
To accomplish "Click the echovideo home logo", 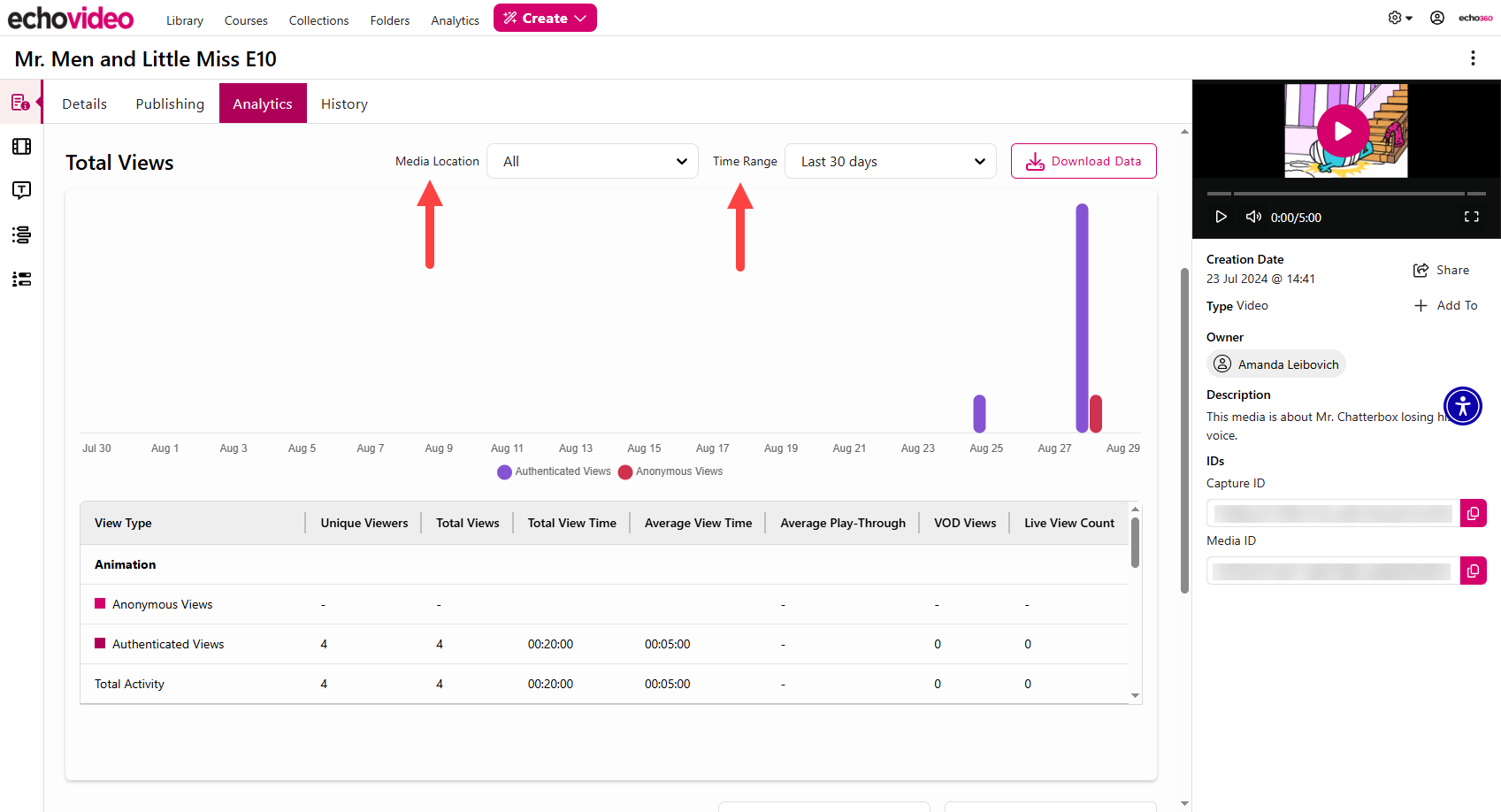I will click(71, 18).
